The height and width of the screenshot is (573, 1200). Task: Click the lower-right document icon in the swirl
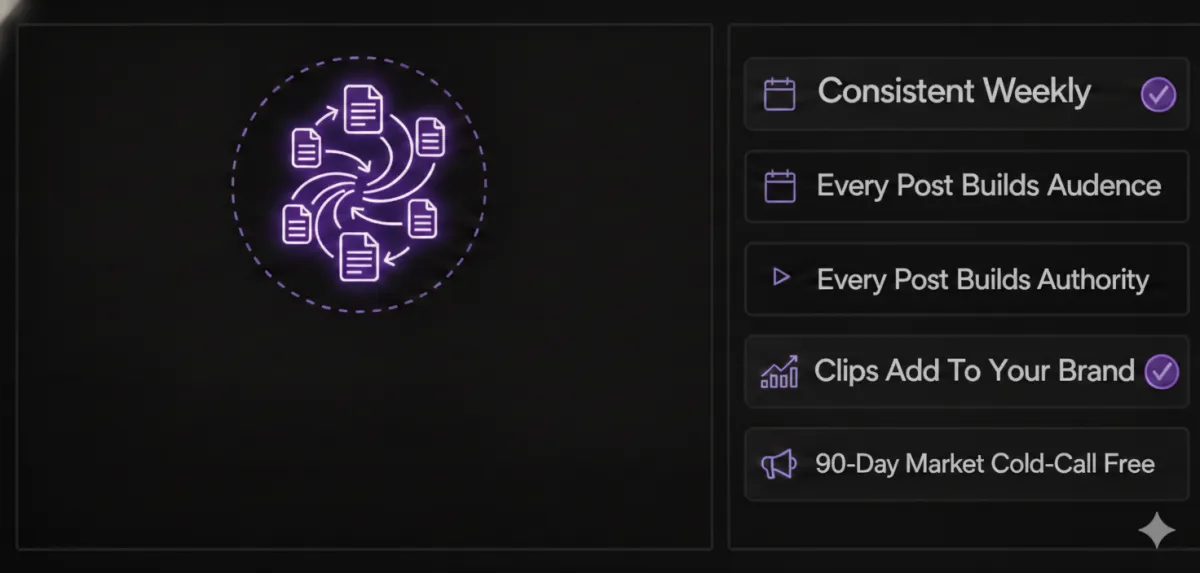(x=423, y=218)
